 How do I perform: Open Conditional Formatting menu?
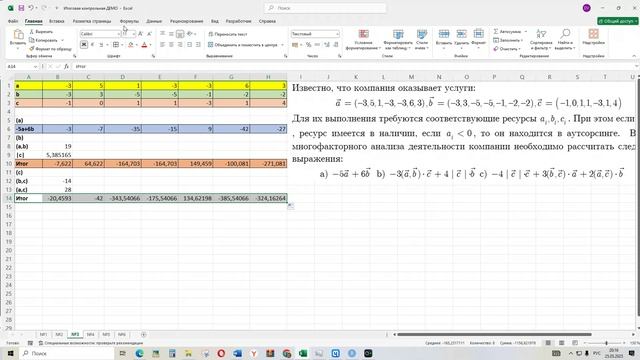click(x=363, y=40)
